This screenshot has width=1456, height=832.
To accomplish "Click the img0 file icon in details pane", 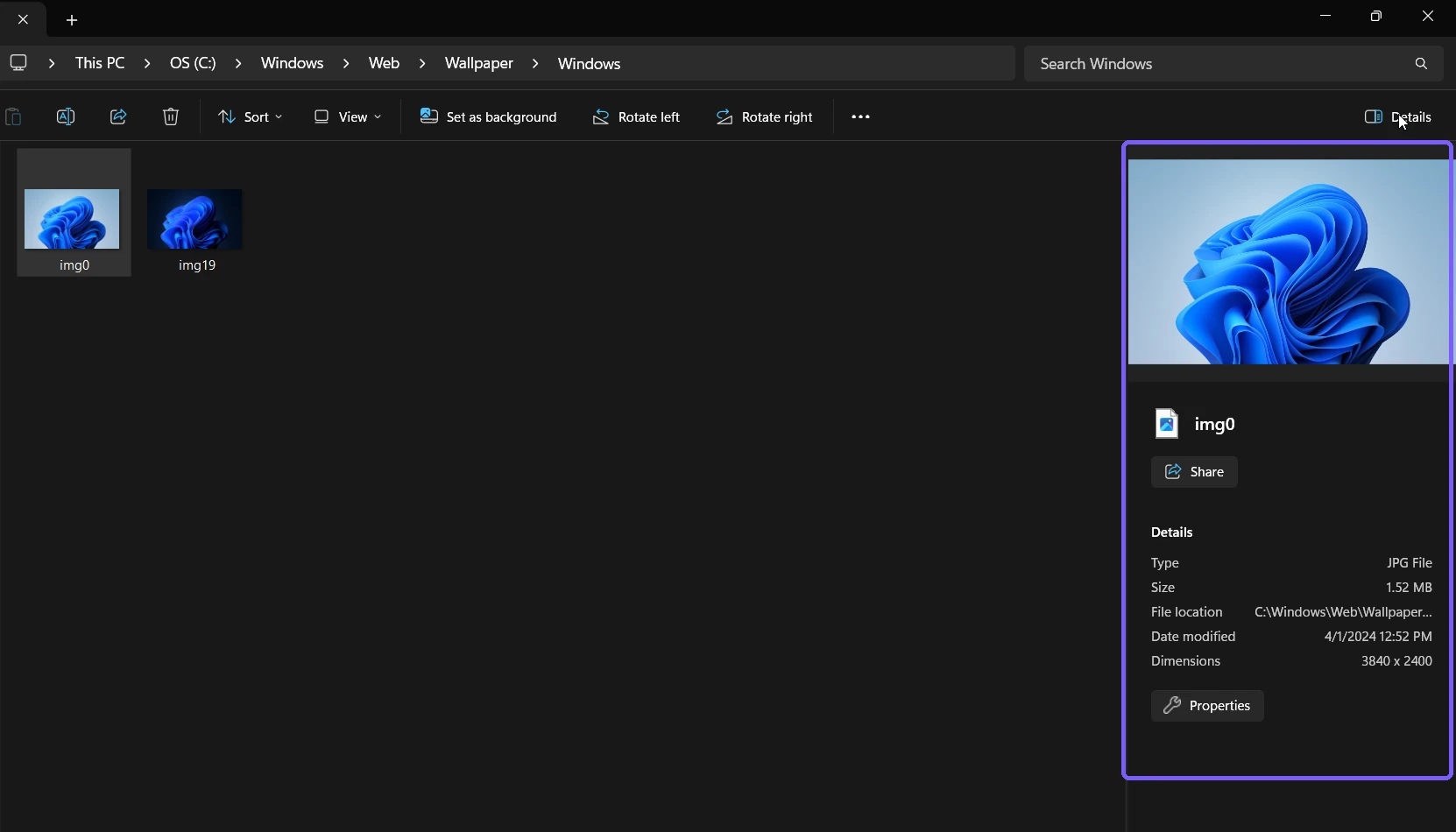I will pos(1167,424).
